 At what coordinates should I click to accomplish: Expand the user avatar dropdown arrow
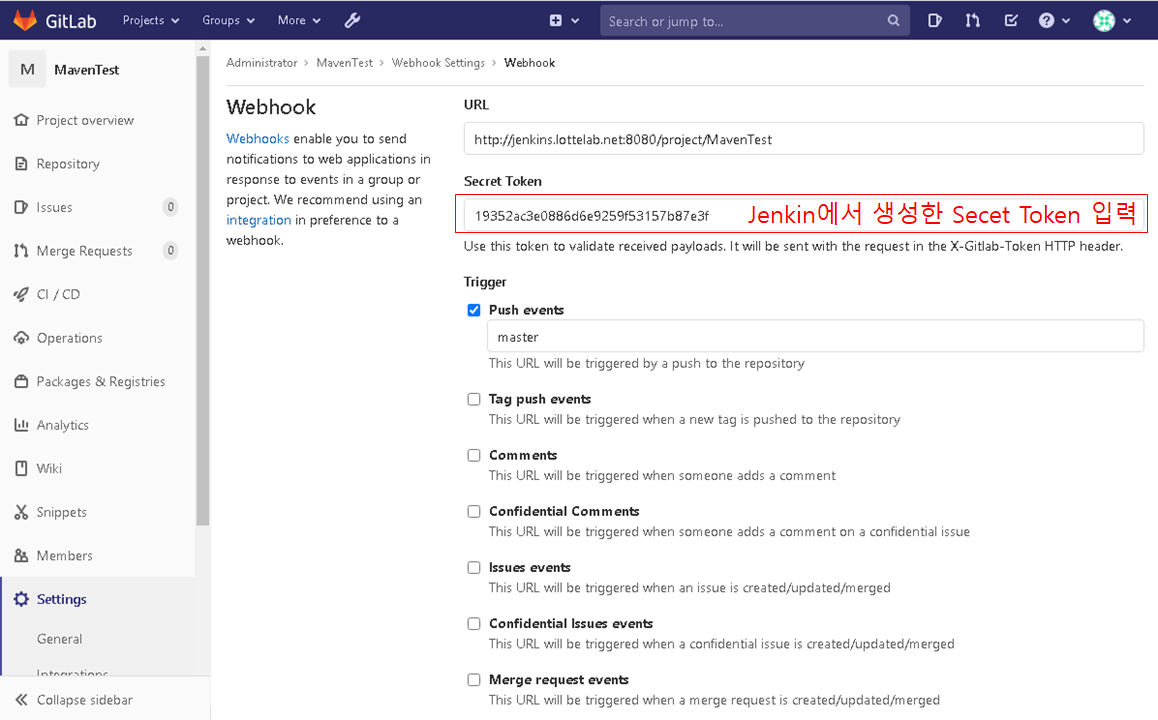(x=1127, y=21)
